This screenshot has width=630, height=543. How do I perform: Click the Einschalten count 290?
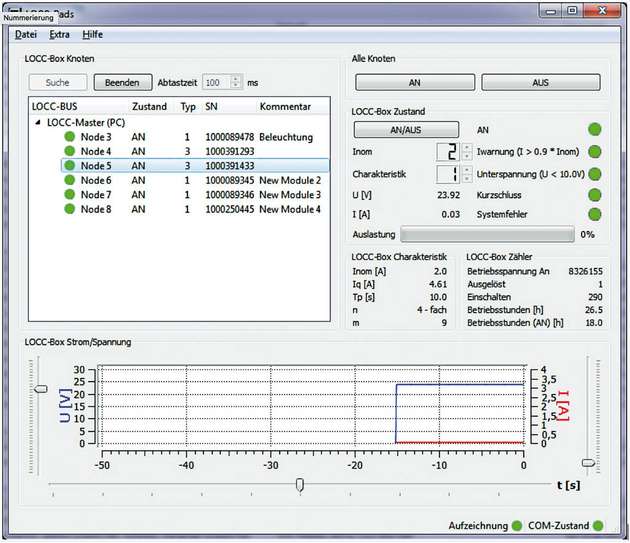(x=595, y=297)
